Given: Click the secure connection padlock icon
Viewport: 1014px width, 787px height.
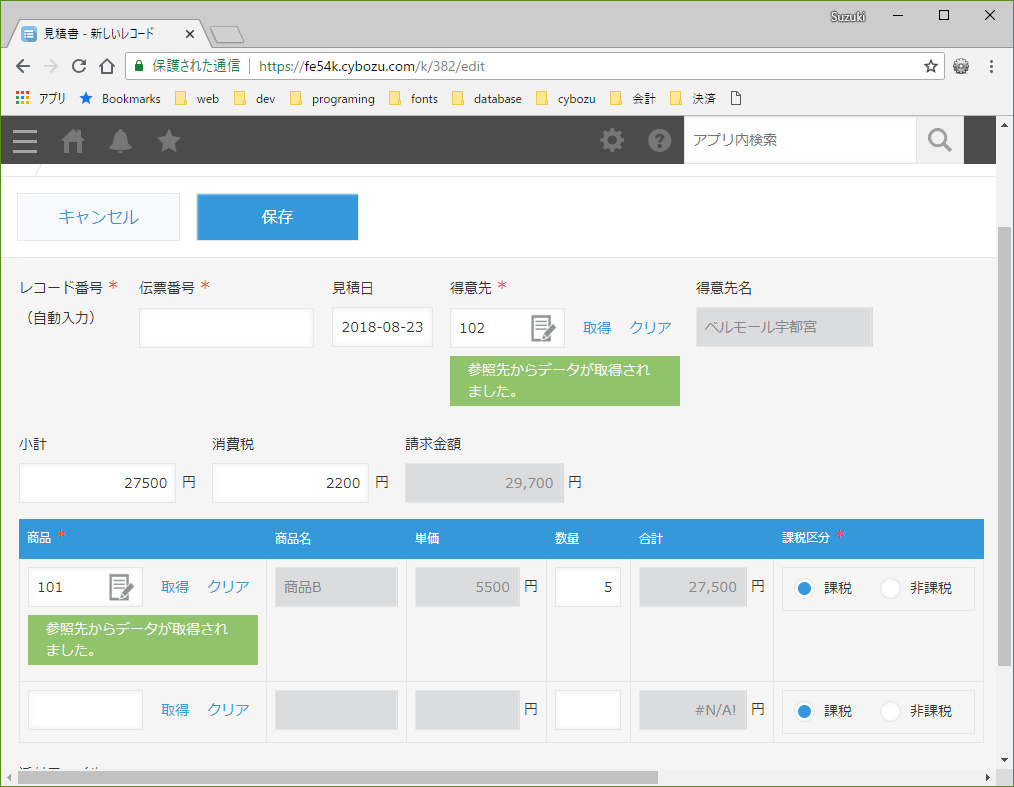Looking at the screenshot, I should 138,66.
